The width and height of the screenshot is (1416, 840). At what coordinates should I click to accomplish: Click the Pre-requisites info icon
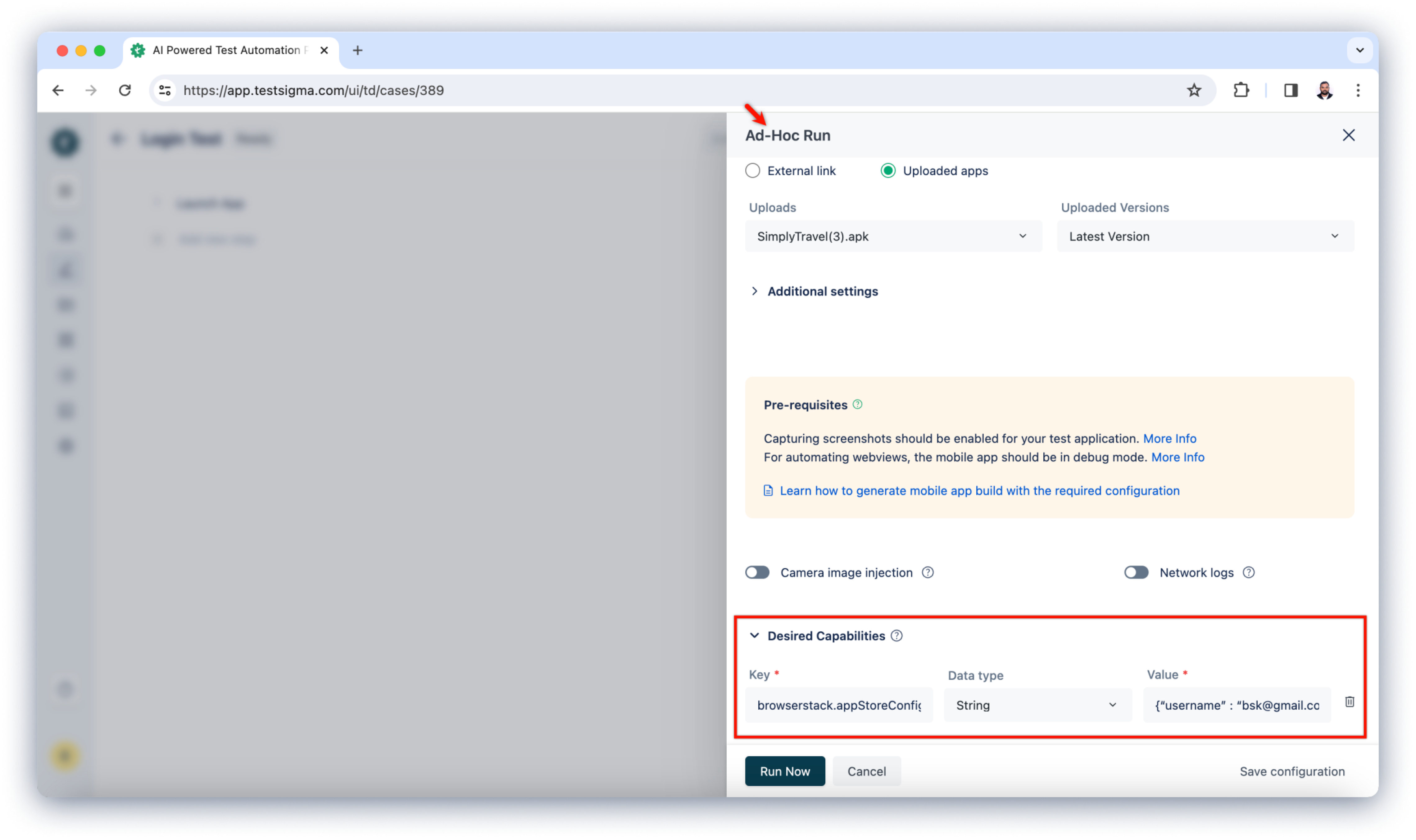857,404
